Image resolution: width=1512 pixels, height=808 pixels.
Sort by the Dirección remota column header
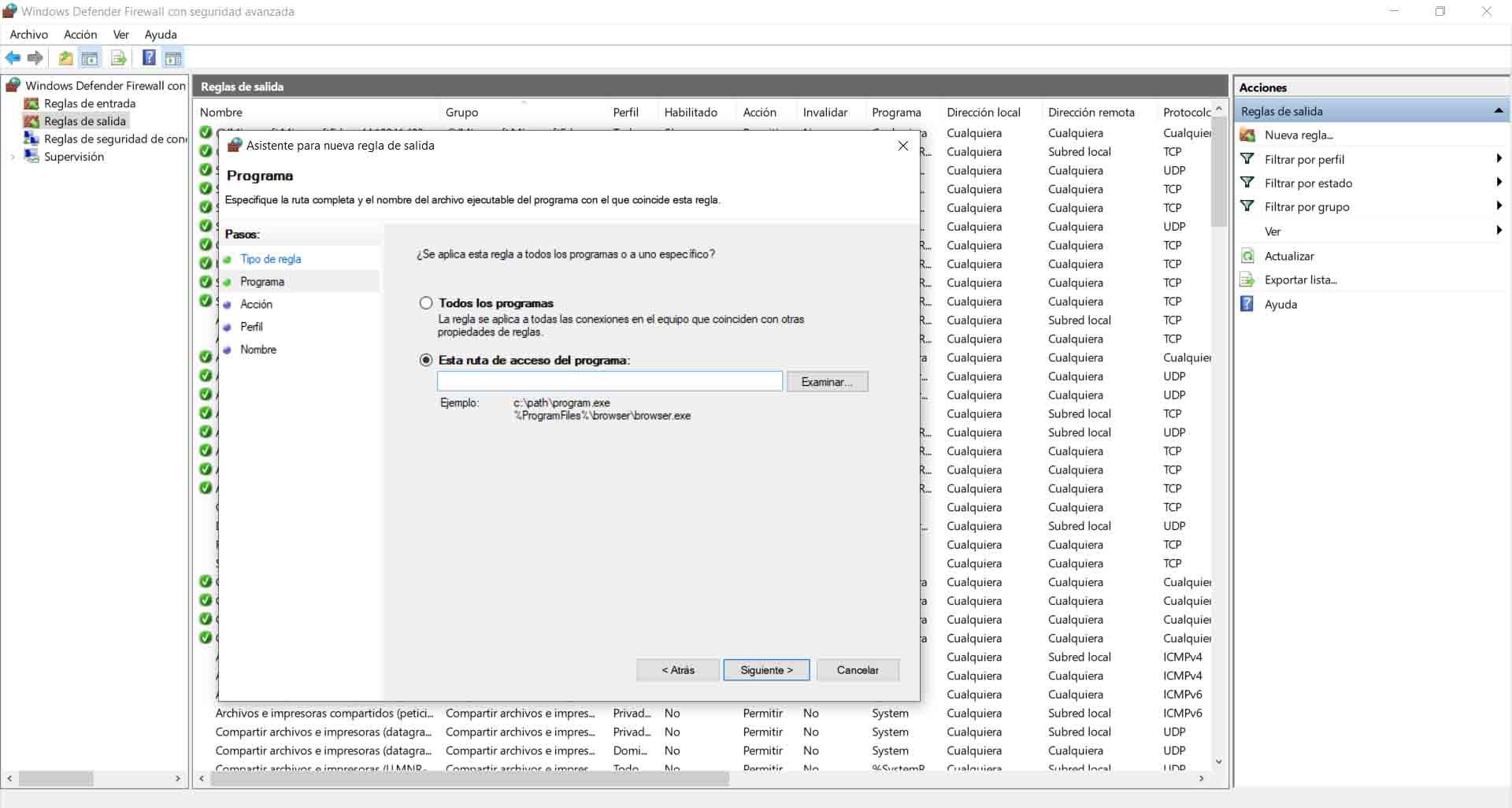(x=1091, y=113)
